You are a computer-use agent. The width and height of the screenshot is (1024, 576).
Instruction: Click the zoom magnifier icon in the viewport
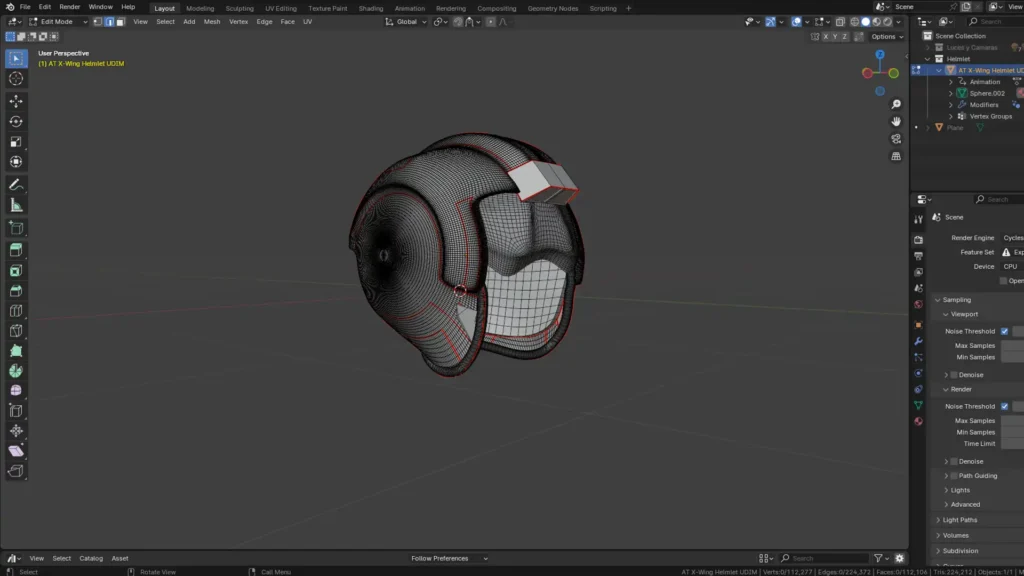(x=896, y=104)
